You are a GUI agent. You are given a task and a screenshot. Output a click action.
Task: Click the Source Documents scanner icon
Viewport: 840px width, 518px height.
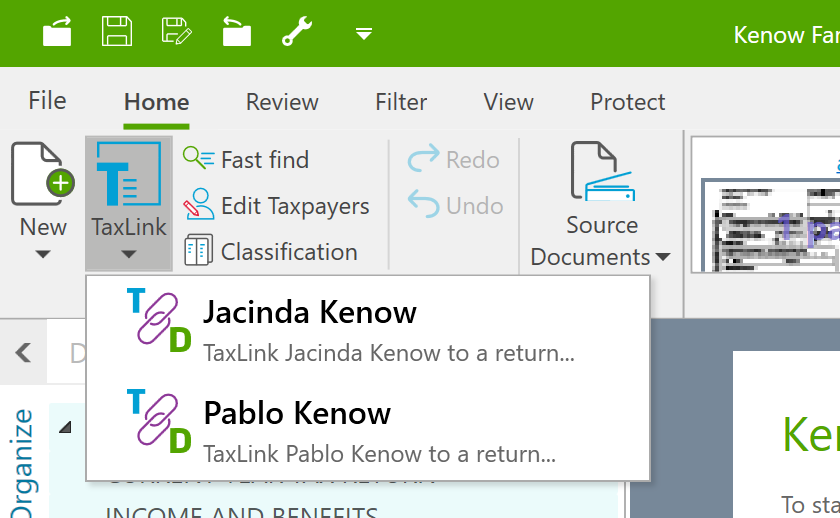(603, 171)
